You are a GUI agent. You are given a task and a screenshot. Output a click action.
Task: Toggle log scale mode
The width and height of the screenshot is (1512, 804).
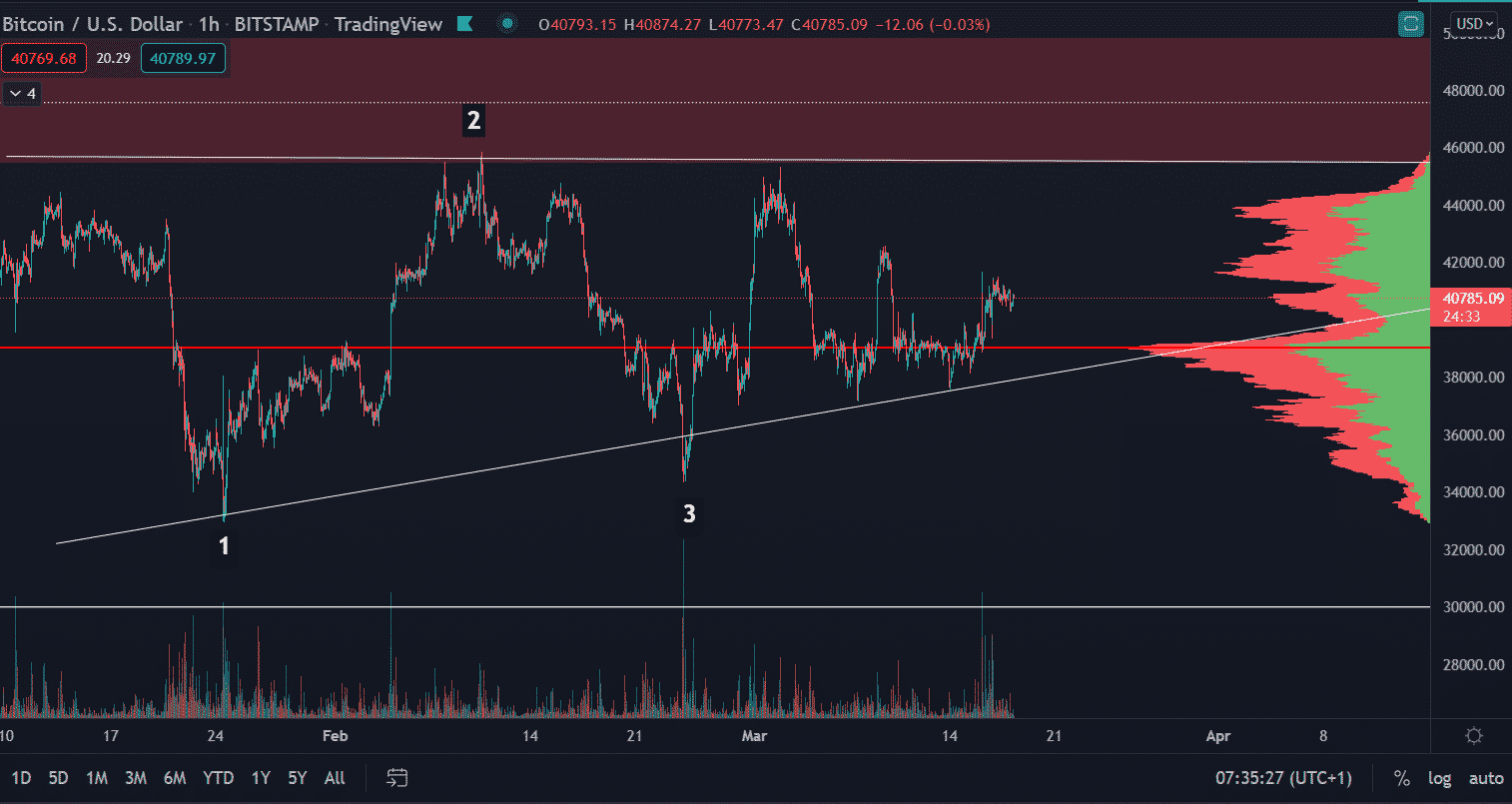click(x=1439, y=778)
